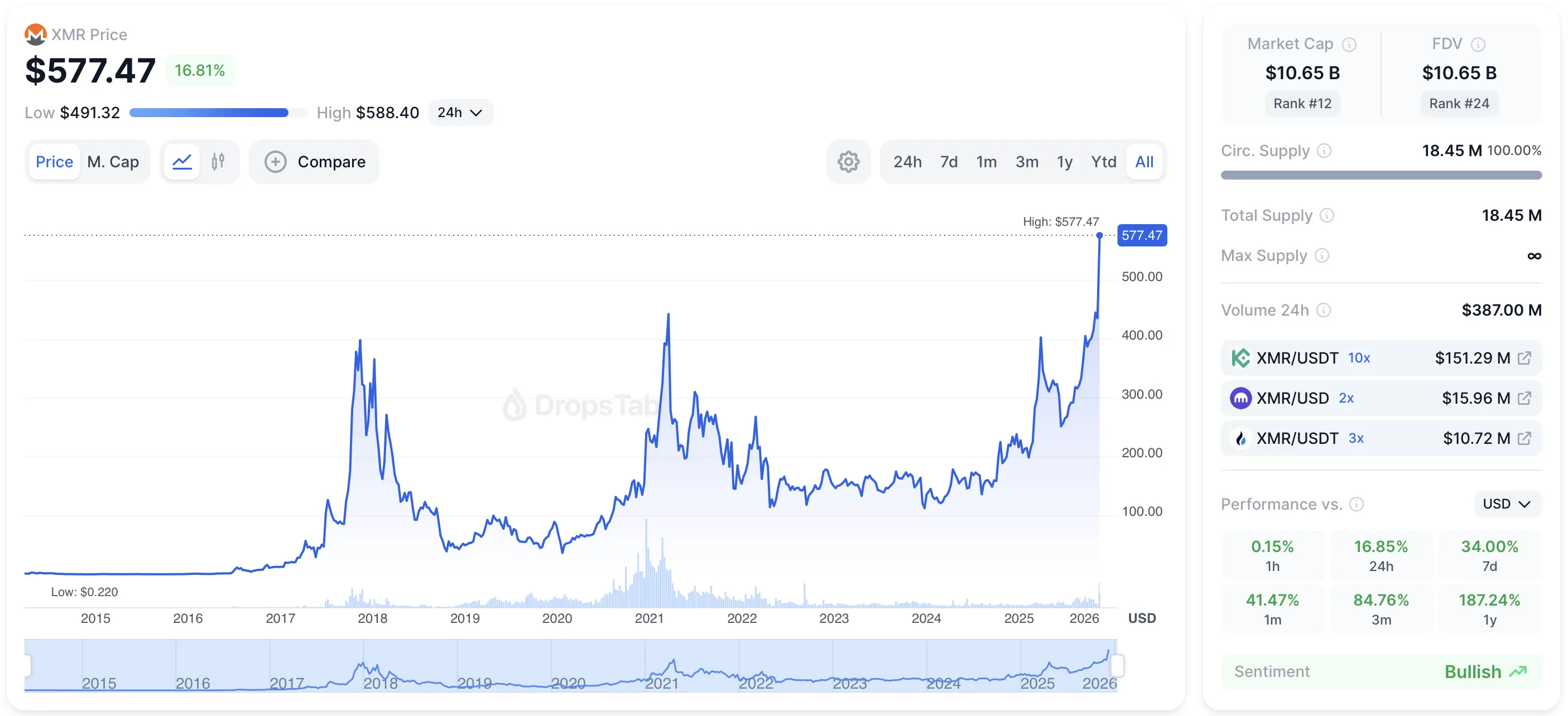
Task: Click the 577.47 price label on chart axis
Action: tap(1141, 235)
